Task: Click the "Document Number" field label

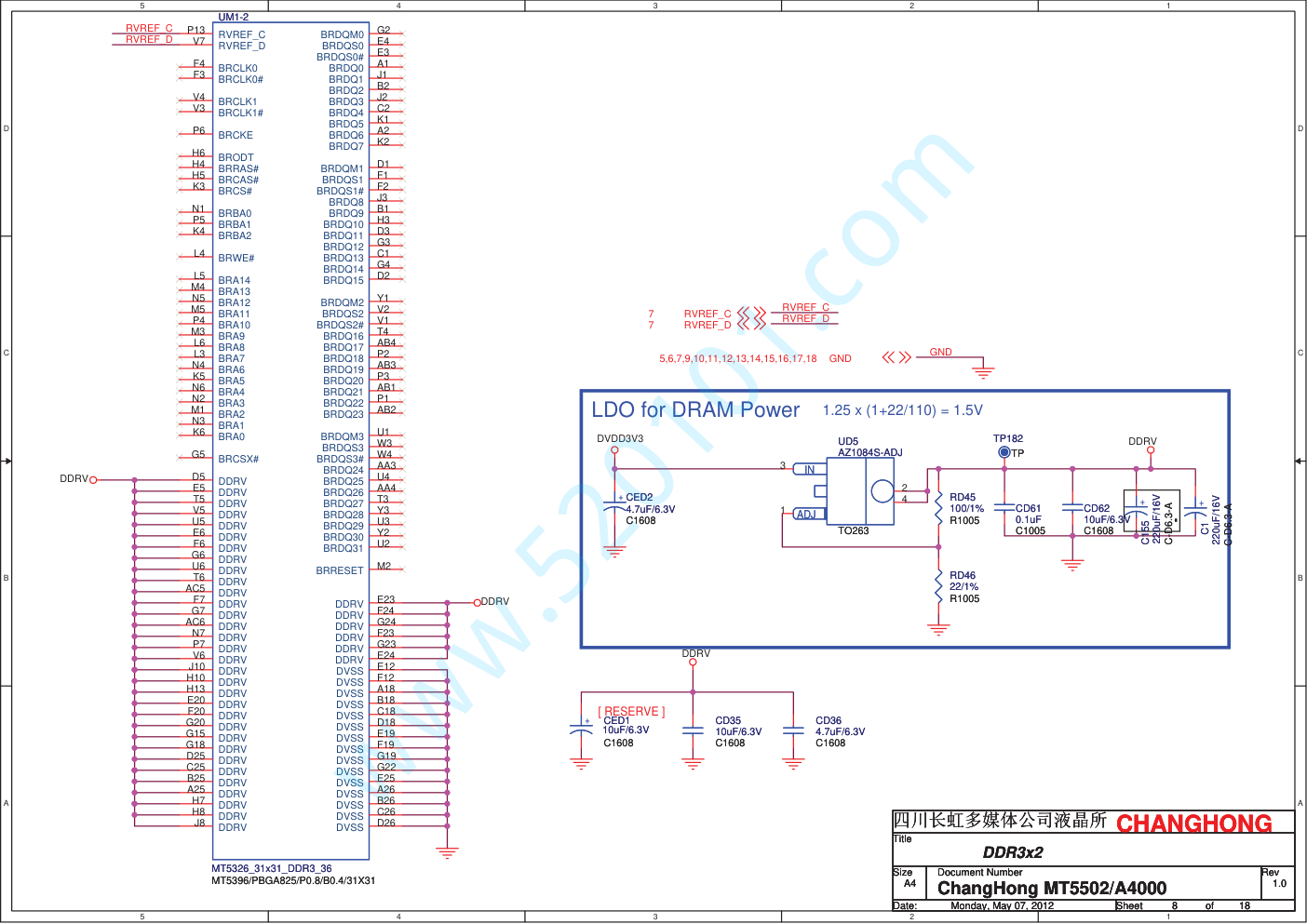Action: click(x=980, y=873)
